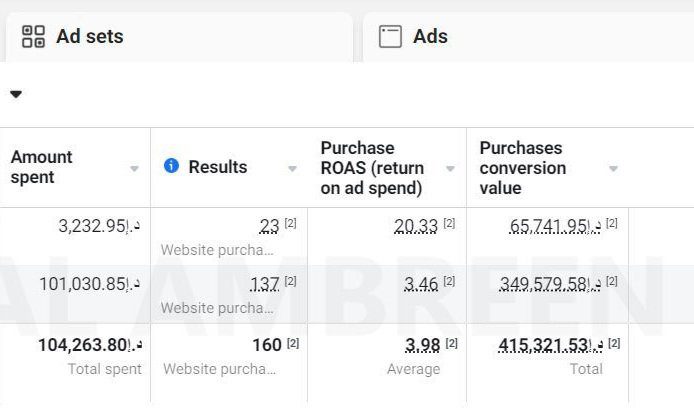The width and height of the screenshot is (694, 417).
Task: Expand the black caret dropdown above the table
Action: click(x=16, y=95)
